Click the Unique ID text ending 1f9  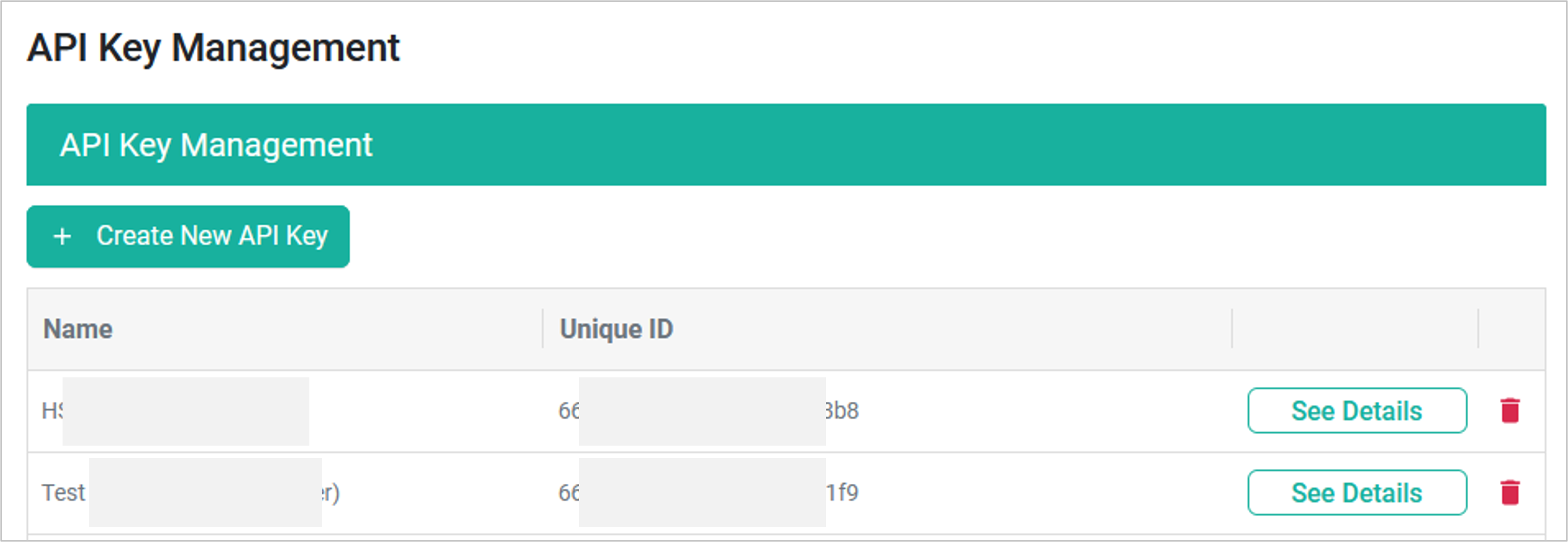709,493
